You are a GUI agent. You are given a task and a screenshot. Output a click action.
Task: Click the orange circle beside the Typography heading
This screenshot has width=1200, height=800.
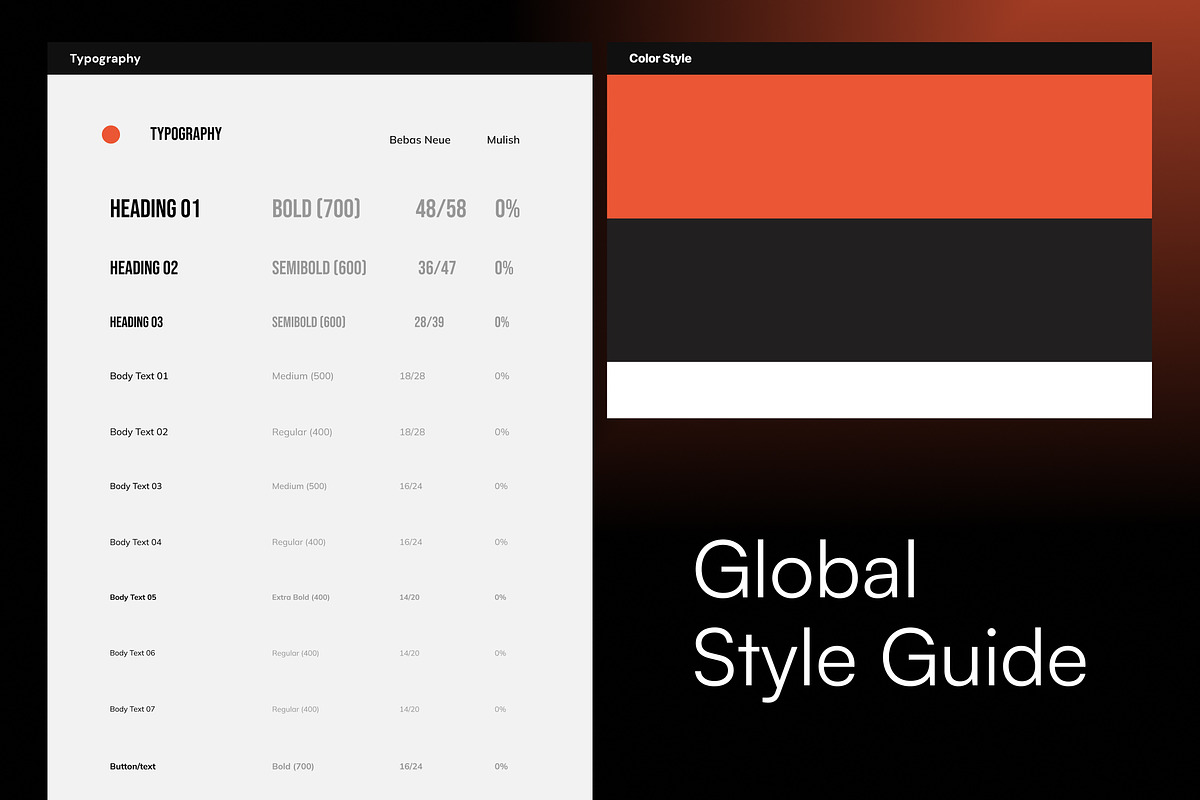tap(111, 134)
